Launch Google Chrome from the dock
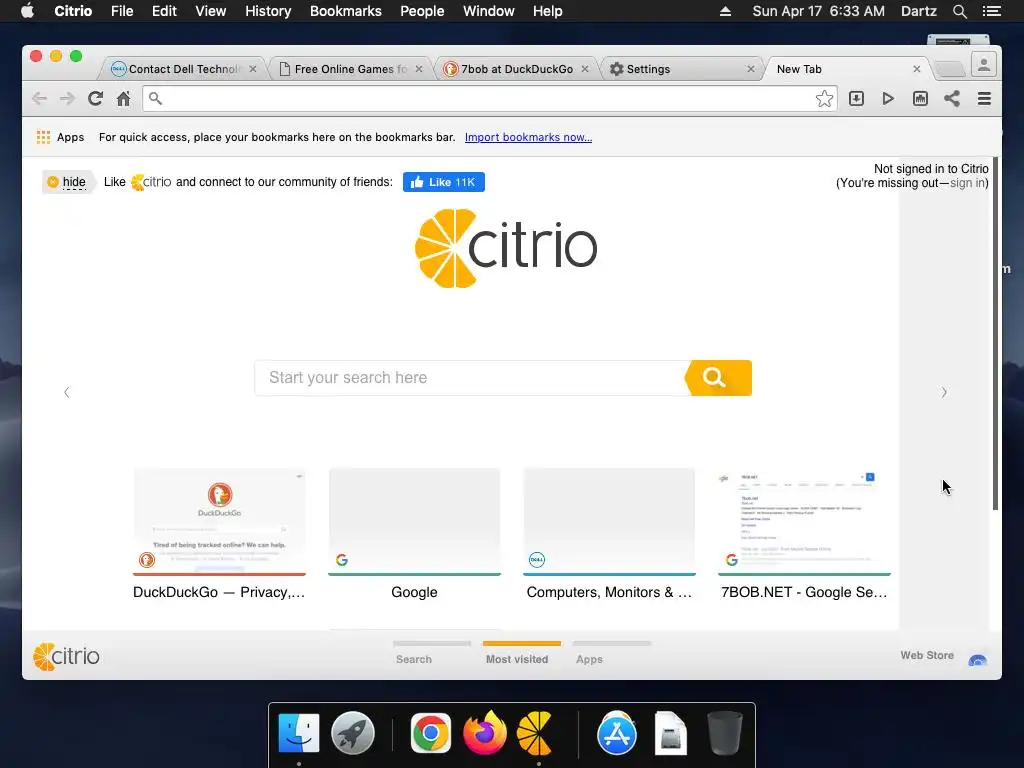 [x=430, y=733]
